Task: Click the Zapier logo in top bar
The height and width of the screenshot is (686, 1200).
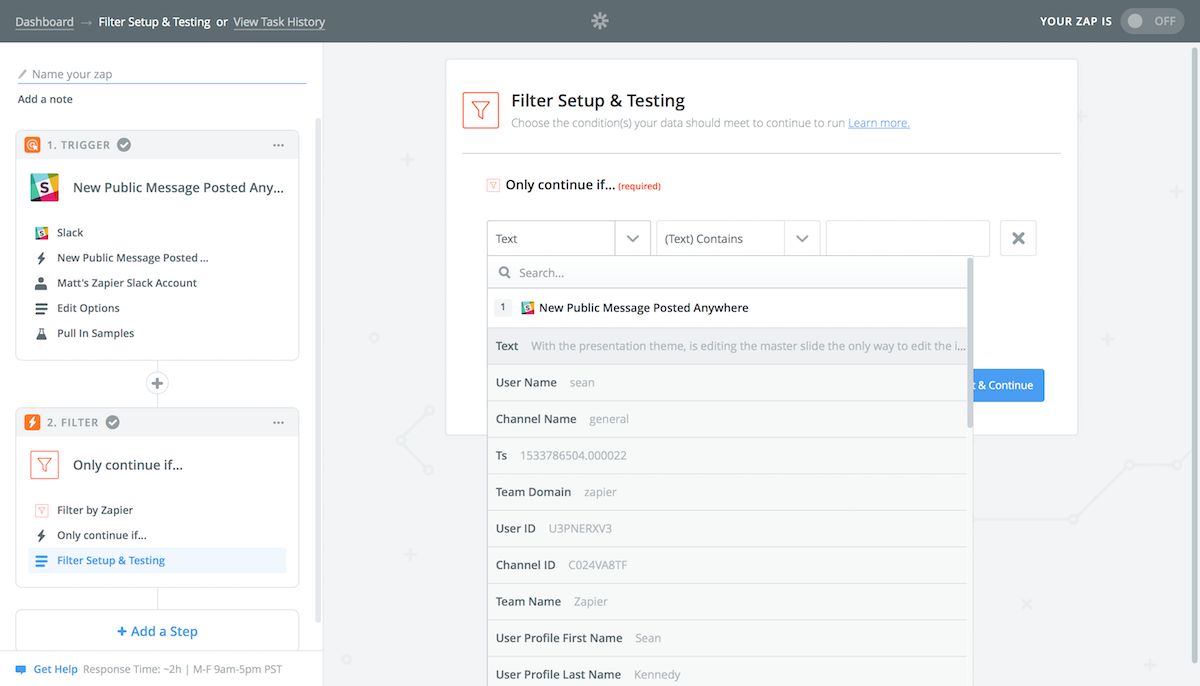Action: coord(600,21)
